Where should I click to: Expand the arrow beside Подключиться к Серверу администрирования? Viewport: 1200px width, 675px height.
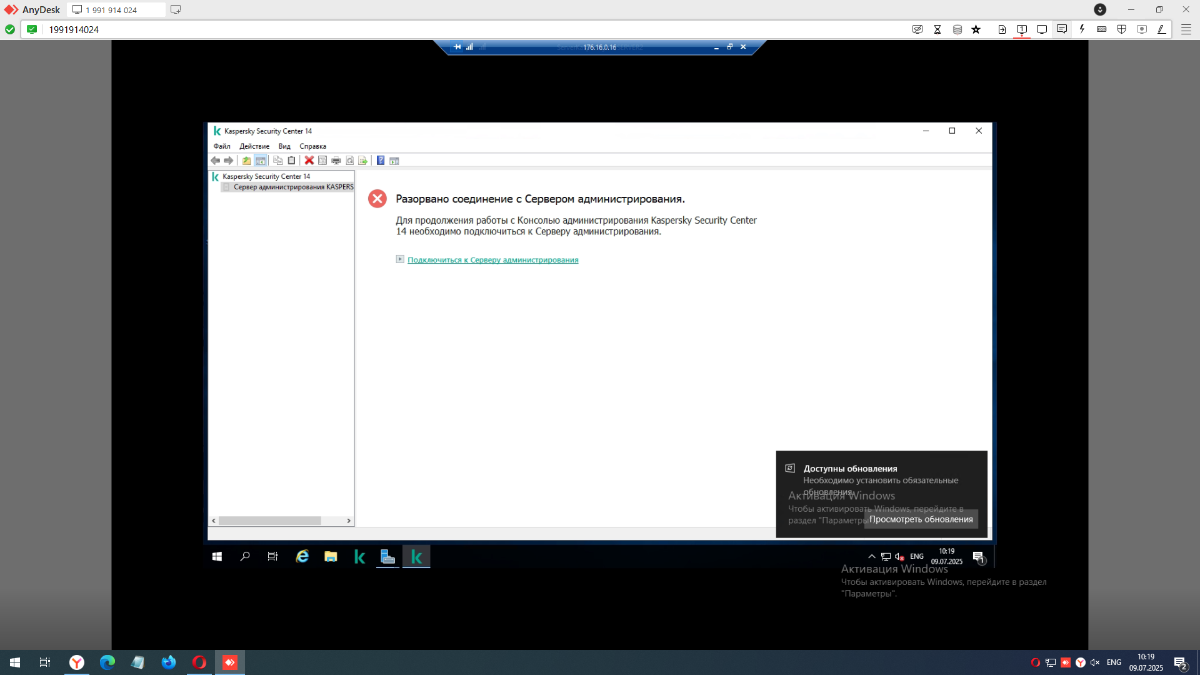(x=400, y=259)
